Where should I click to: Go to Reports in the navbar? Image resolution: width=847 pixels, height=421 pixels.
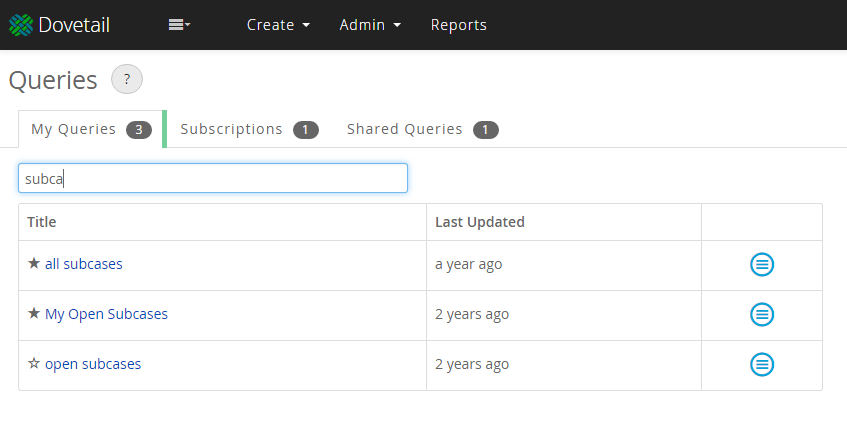[459, 25]
